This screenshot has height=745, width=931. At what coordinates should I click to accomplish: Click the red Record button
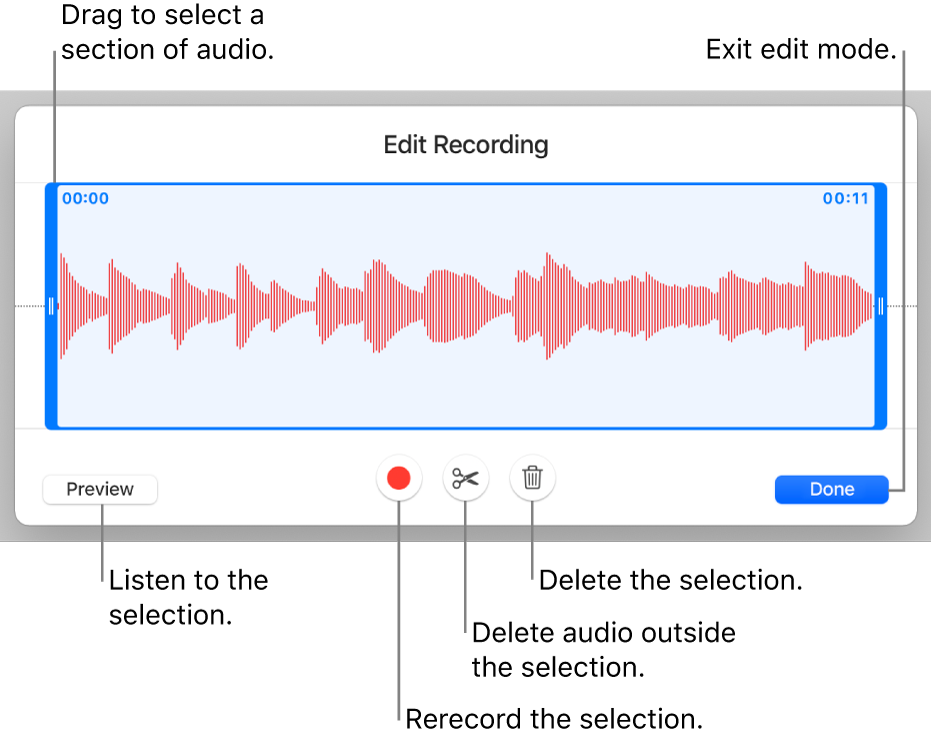coord(399,479)
